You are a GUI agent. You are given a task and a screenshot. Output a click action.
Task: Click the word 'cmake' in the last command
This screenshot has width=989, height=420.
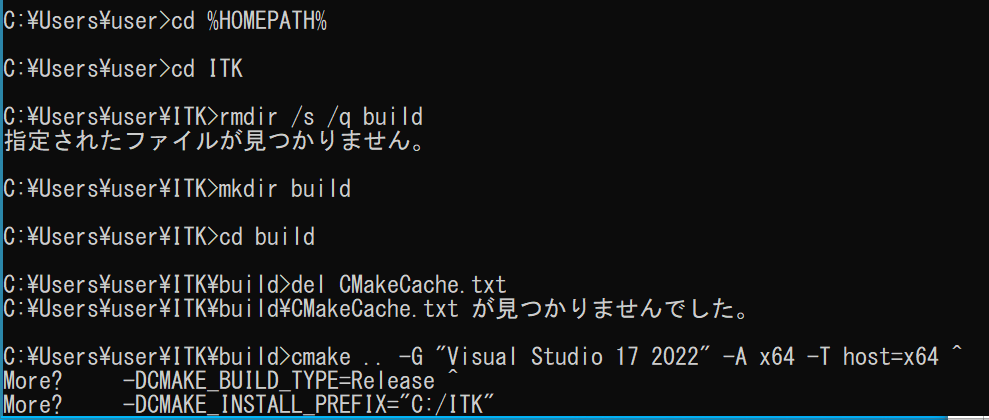[319, 357]
